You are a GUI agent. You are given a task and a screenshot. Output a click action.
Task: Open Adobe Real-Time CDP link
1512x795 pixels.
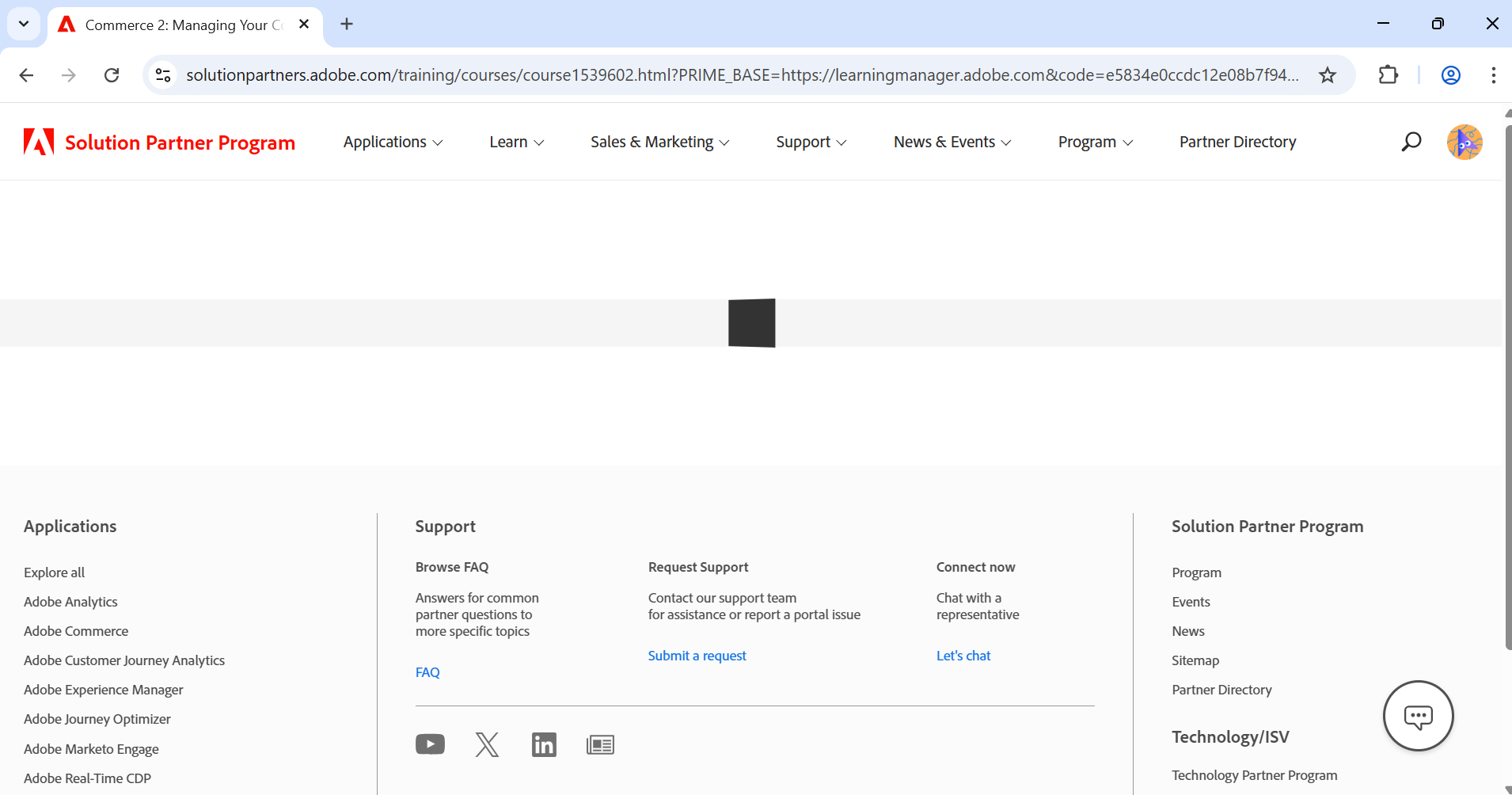87,778
